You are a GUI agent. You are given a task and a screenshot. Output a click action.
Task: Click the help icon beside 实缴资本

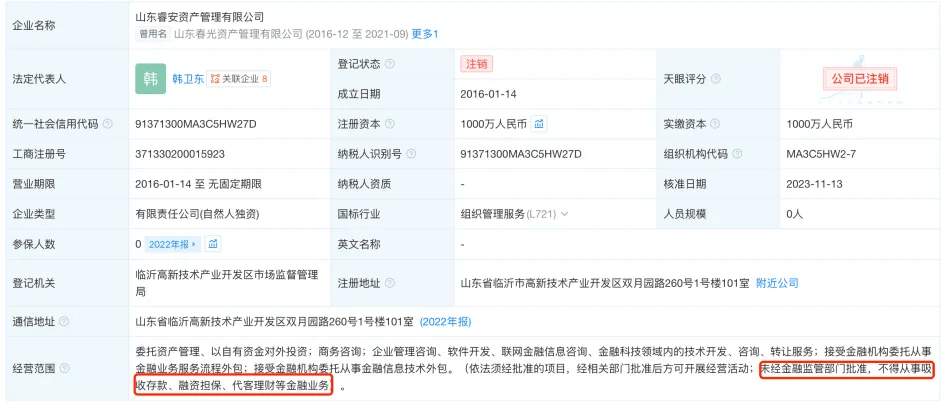click(715, 124)
